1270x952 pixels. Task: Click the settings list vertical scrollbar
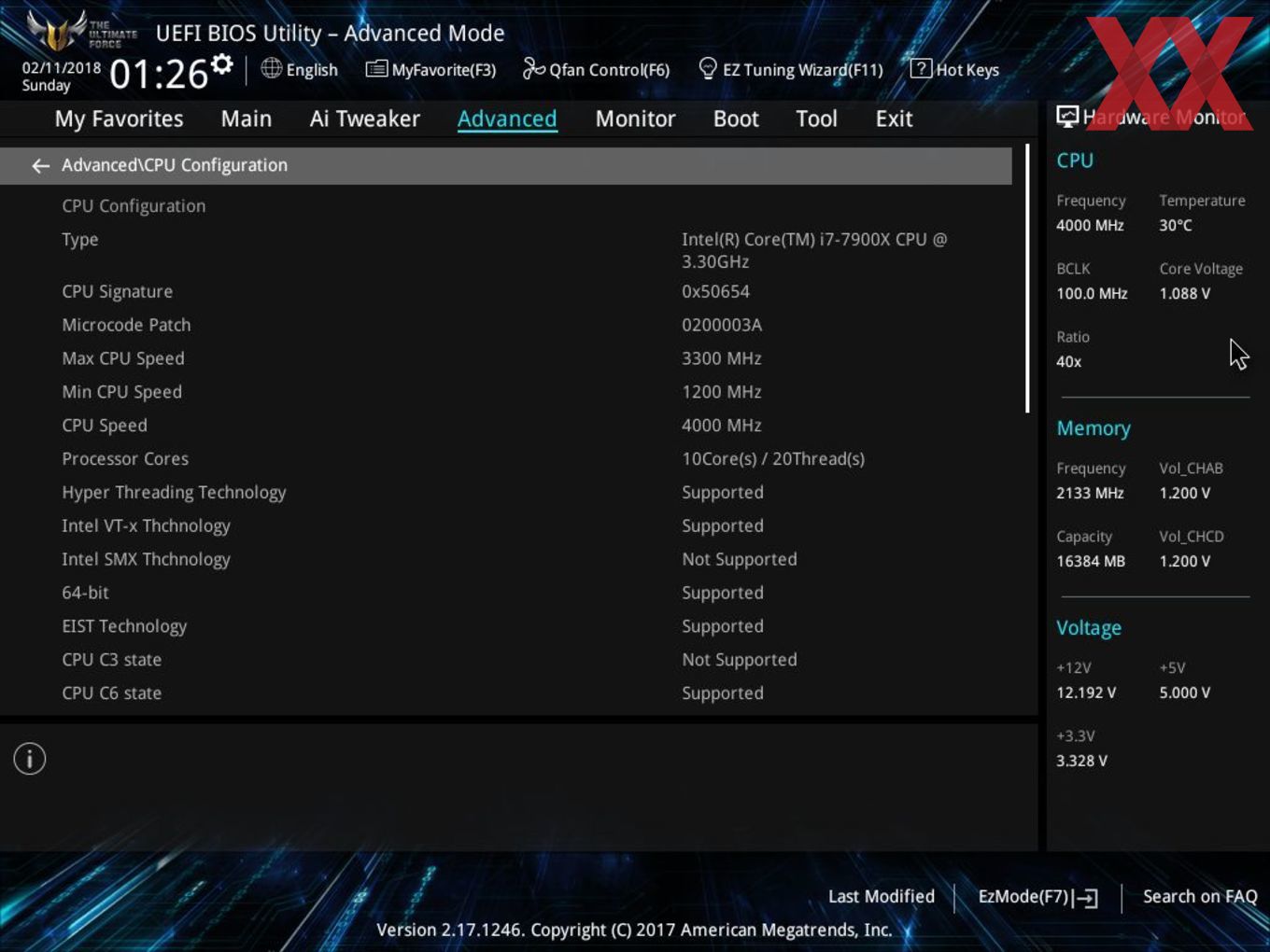1027,278
